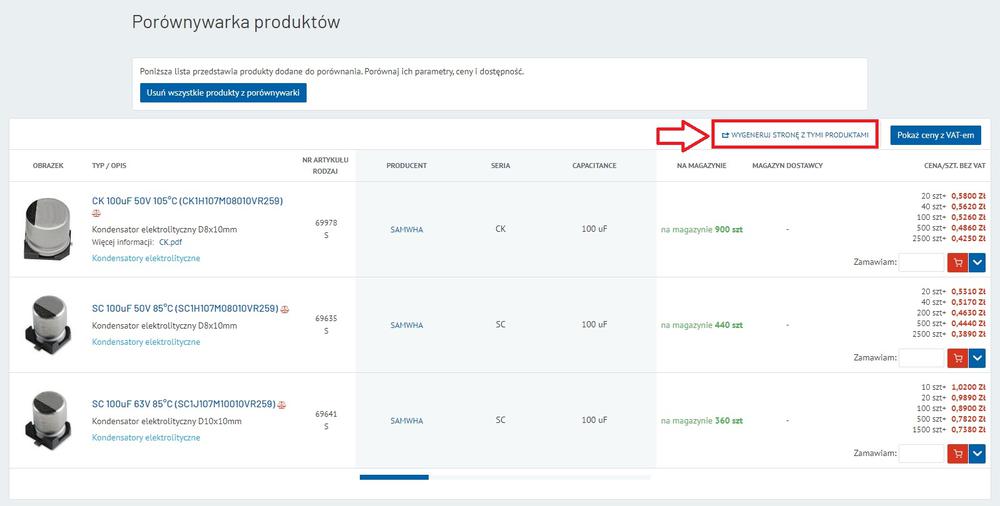
Task: Click series value CK
Action: [500, 228]
